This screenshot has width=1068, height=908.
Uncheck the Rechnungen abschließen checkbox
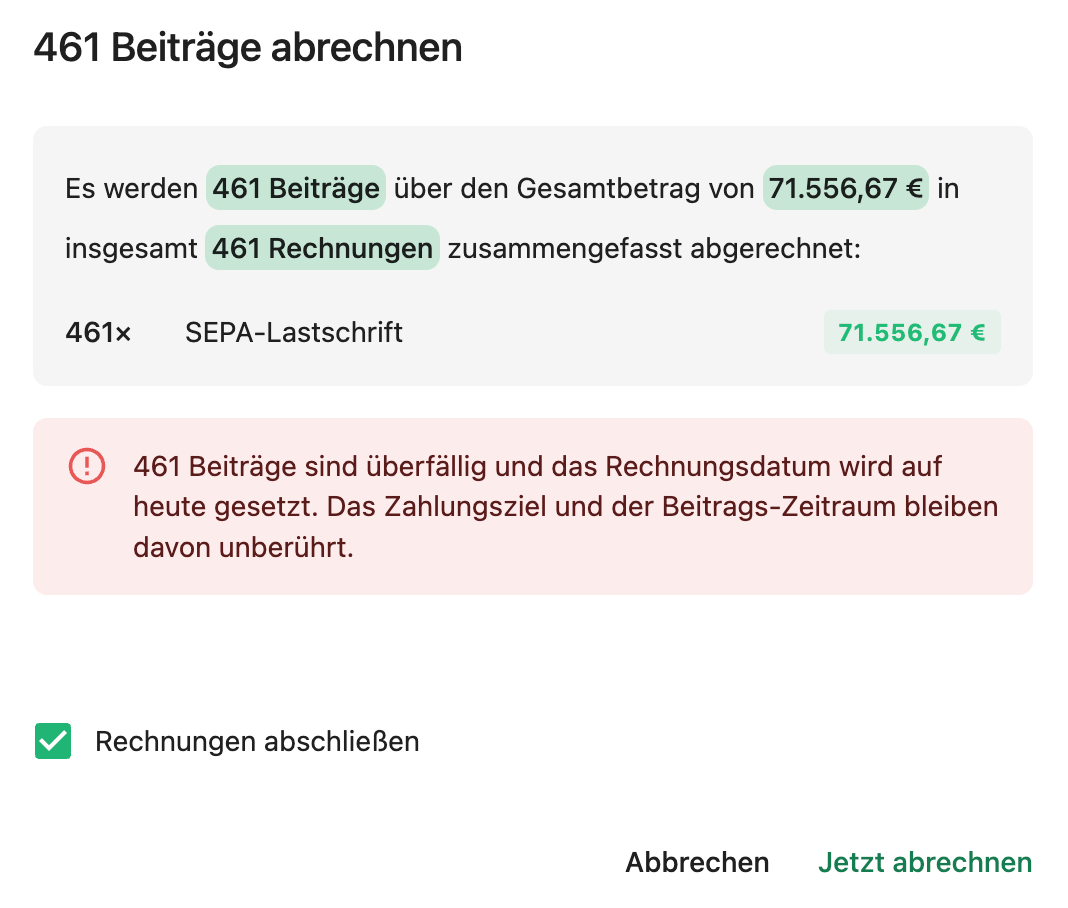[53, 740]
